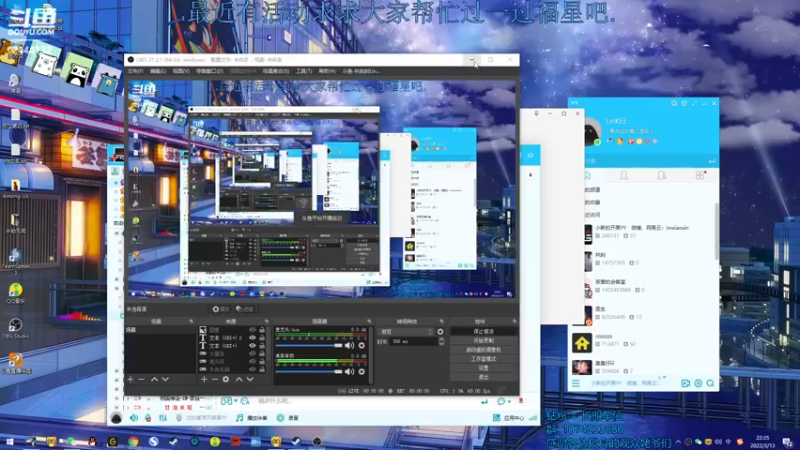
Task: Add a new scene with plus icon in Scenes panel
Action: [x=131, y=380]
